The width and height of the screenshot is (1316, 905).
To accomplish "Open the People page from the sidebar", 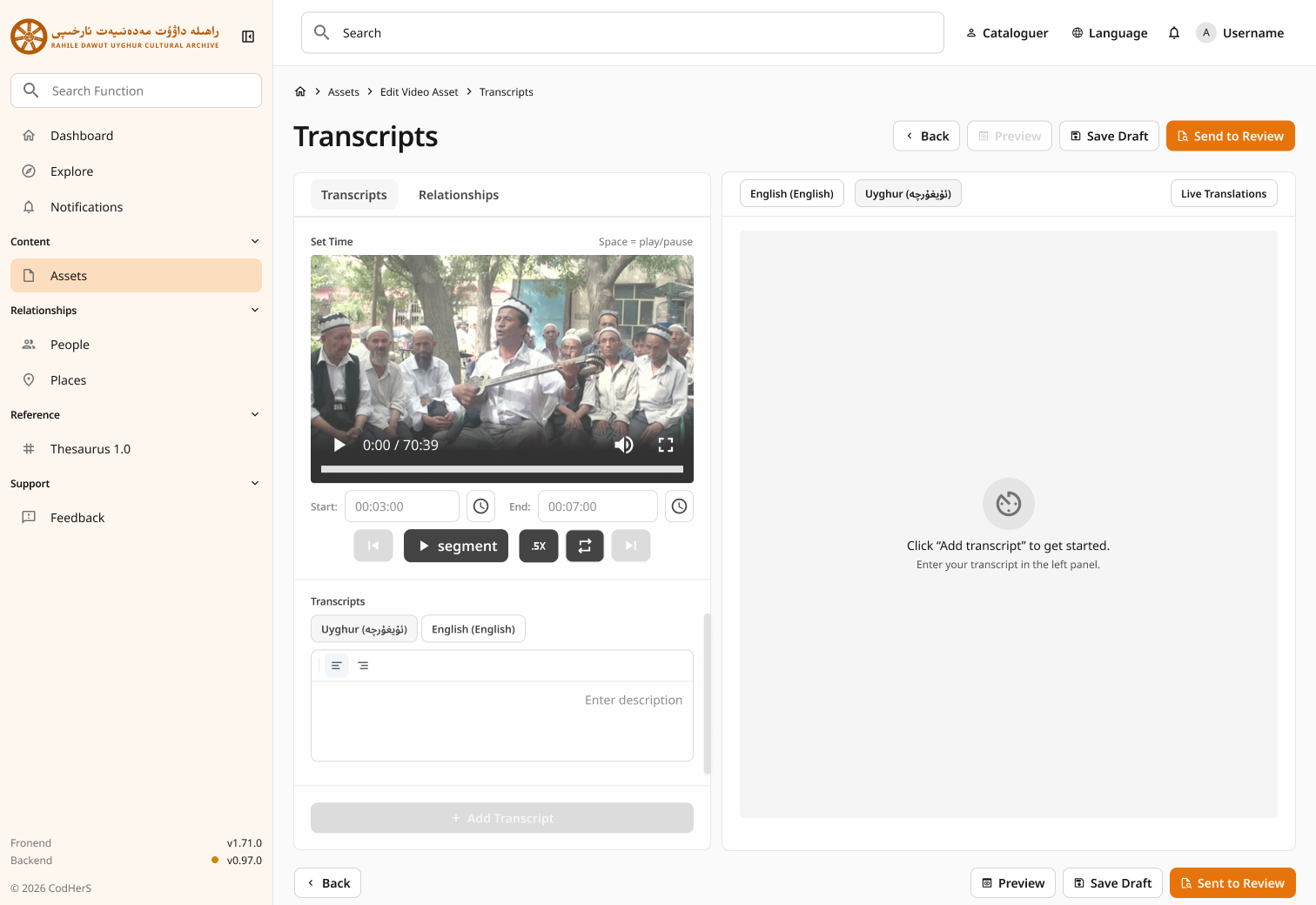I will tap(70, 344).
